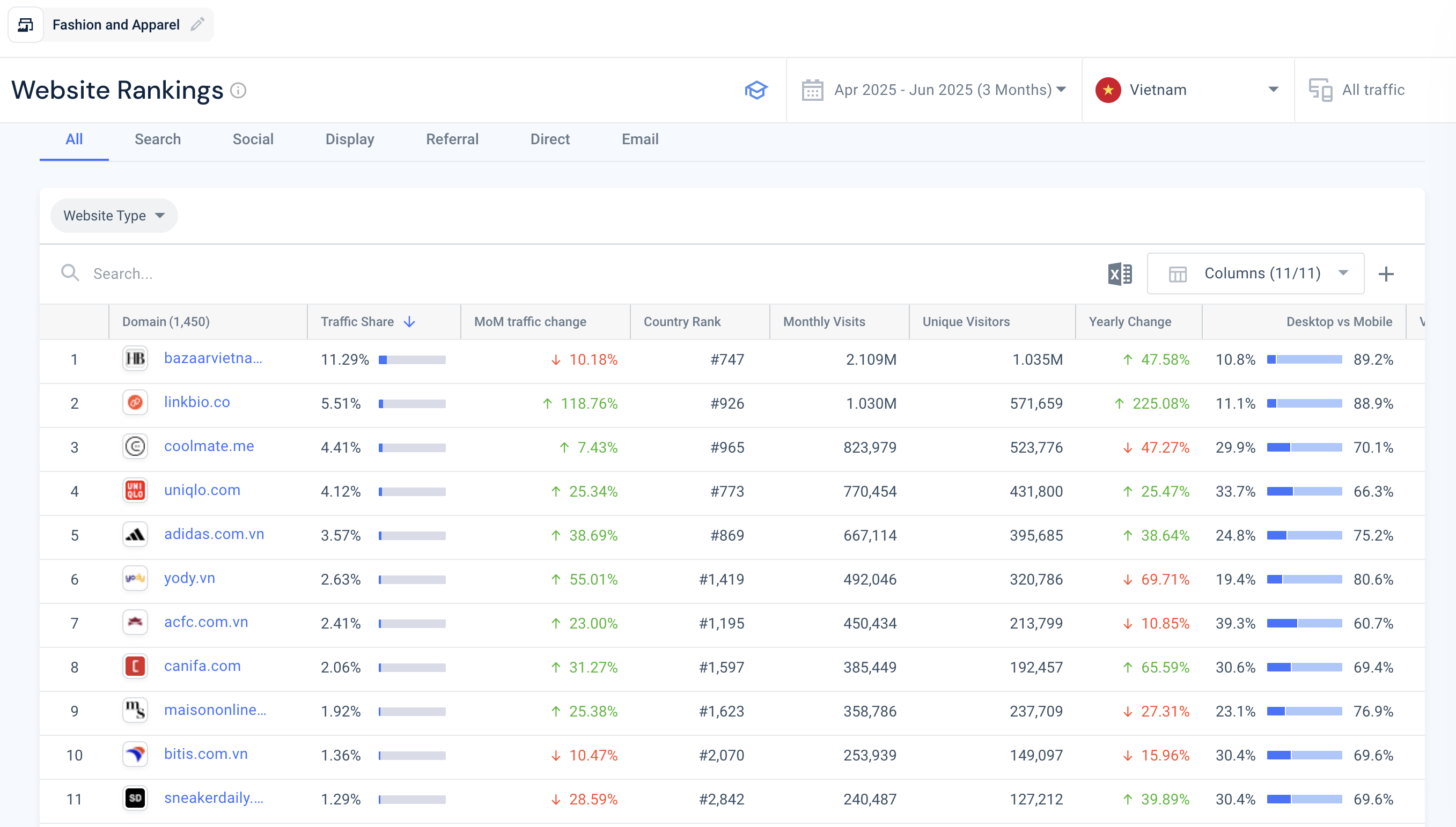This screenshot has width=1456, height=827.
Task: Click the plus icon beside Columns
Action: 1386,274
